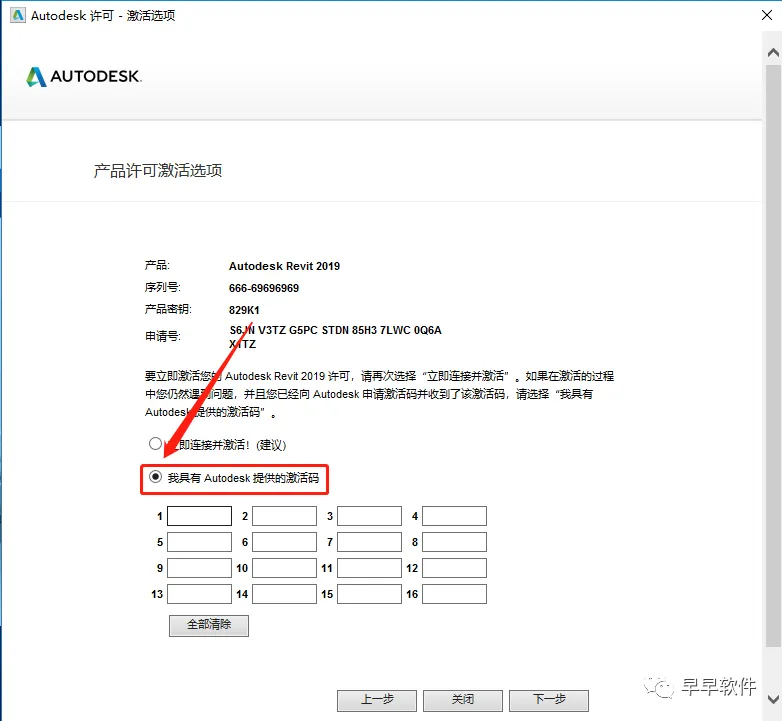Click the 产品密钥 label
782x721 pixels.
pos(168,309)
